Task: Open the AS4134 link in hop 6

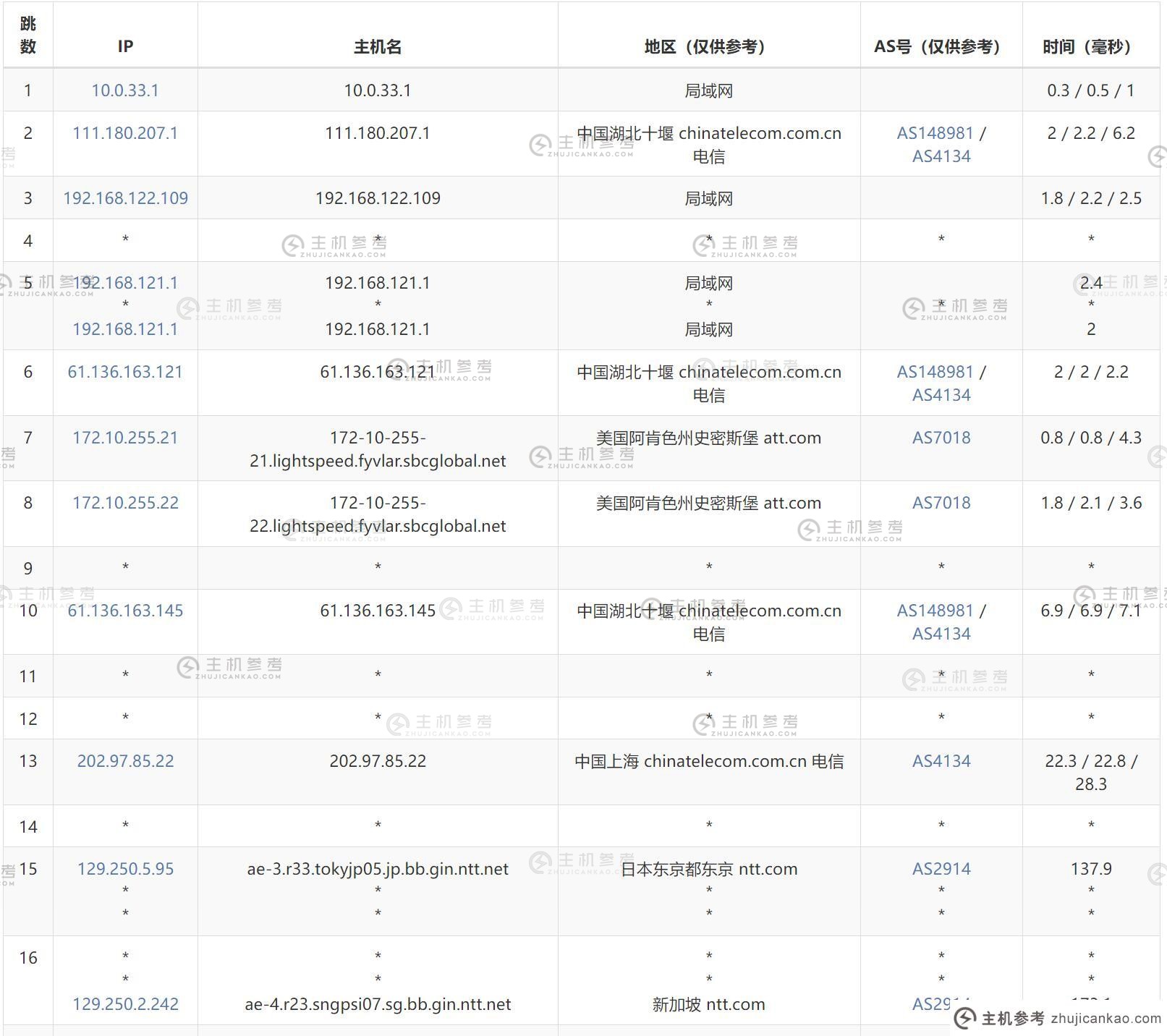Action: 941,395
